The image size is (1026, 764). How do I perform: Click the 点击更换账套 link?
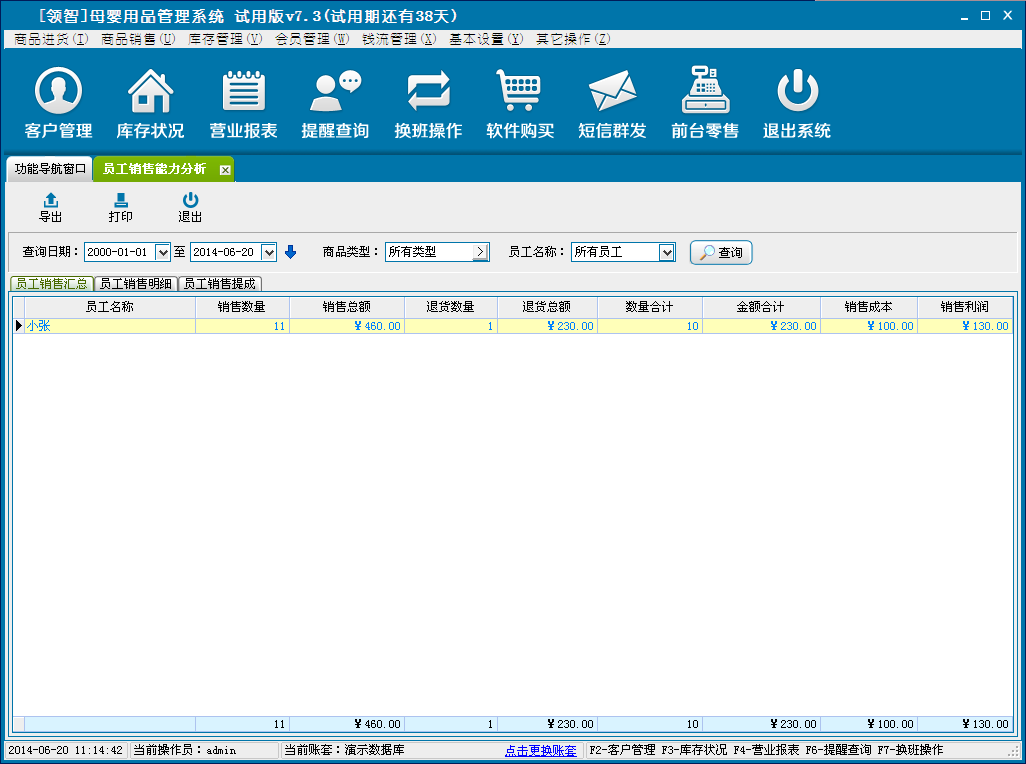point(540,750)
